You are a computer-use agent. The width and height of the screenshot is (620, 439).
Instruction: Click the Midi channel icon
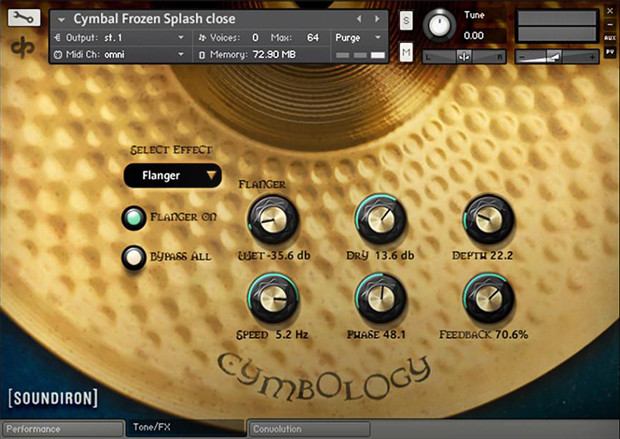(58, 55)
